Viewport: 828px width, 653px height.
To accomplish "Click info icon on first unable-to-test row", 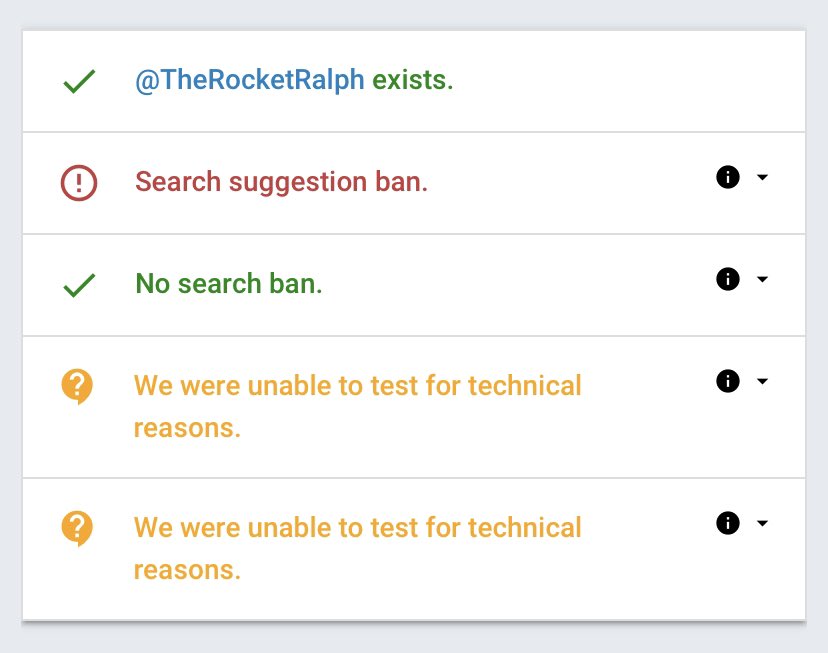I will tap(728, 381).
